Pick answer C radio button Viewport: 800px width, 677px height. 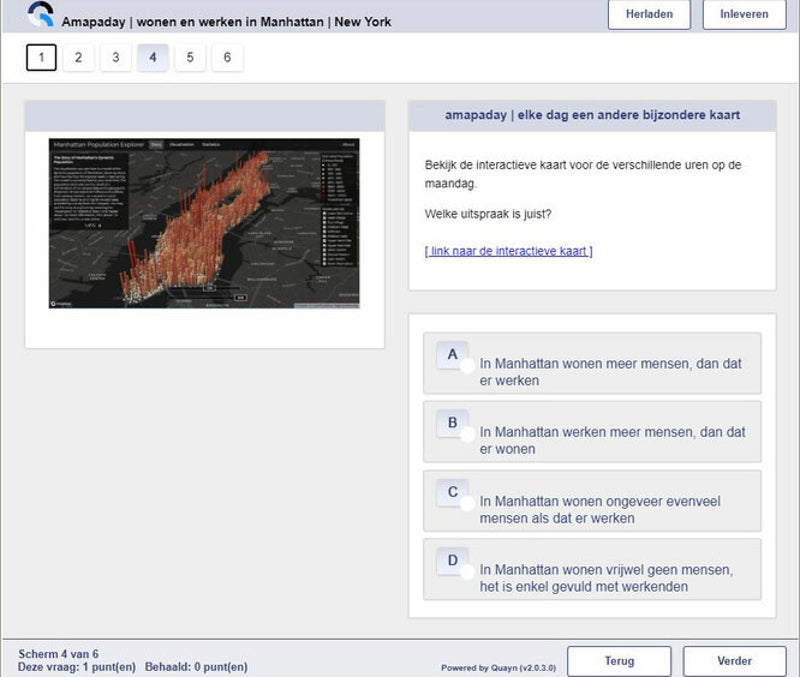pos(466,503)
